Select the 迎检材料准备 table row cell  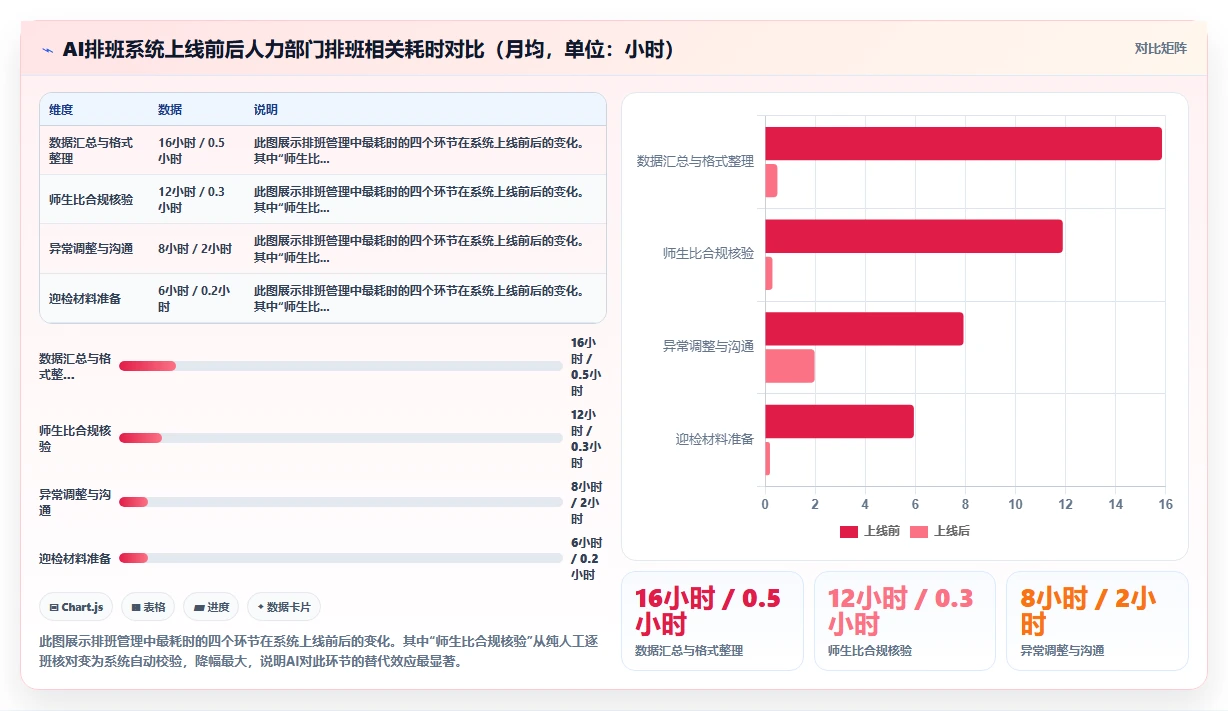[x=94, y=299]
